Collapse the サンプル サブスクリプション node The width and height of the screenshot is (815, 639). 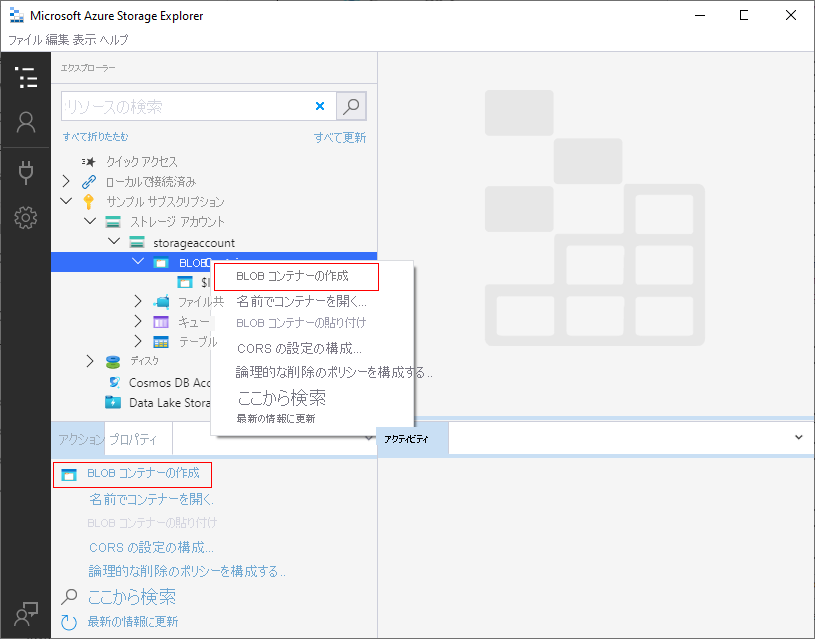[66, 201]
